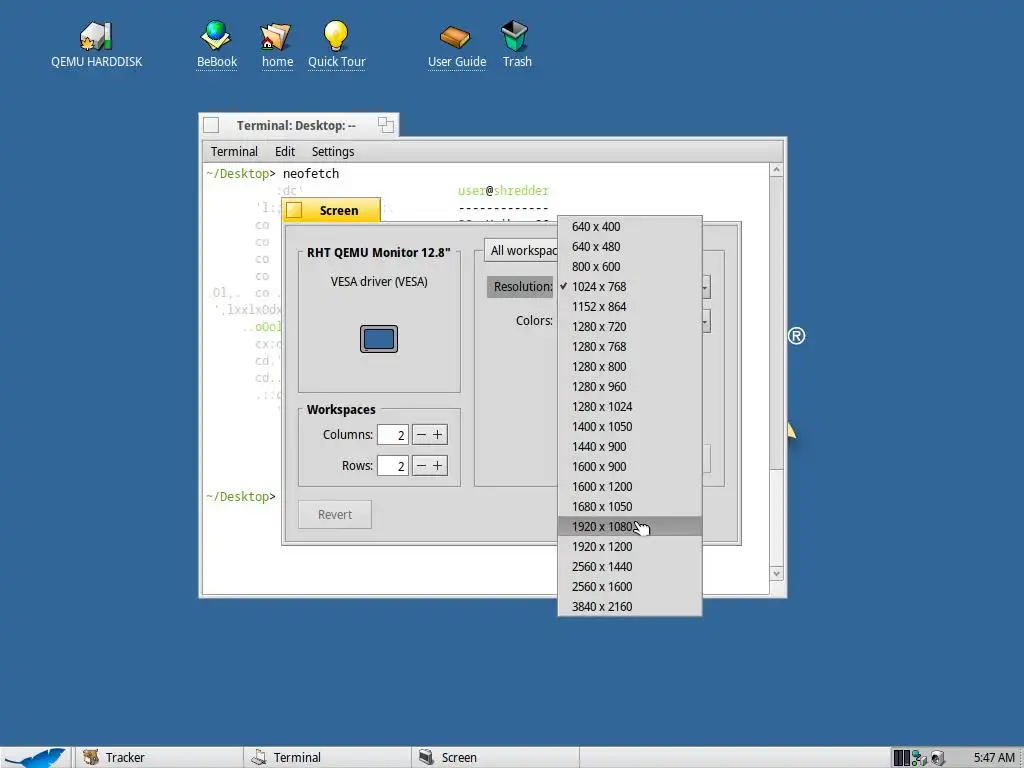This screenshot has width=1024, height=768.
Task: Switch to Tracker in the Deskbar
Action: tap(157, 758)
